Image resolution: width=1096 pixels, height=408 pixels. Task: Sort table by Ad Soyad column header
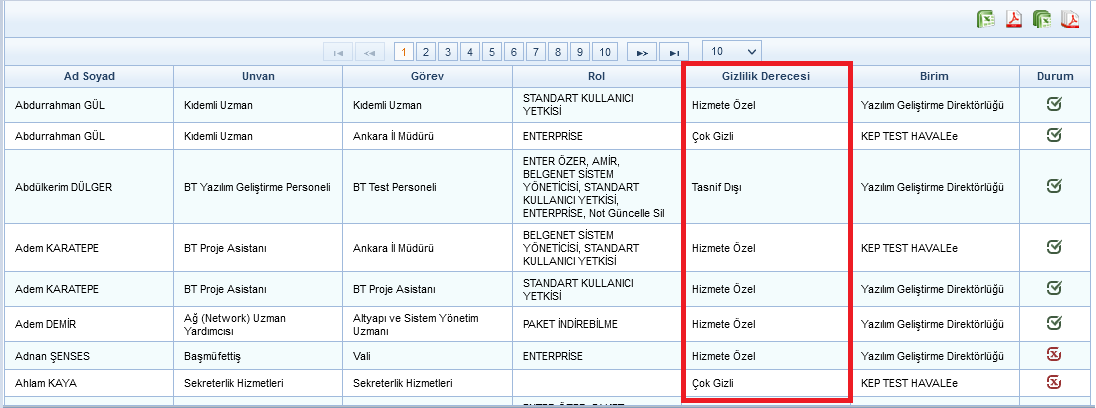[88, 76]
